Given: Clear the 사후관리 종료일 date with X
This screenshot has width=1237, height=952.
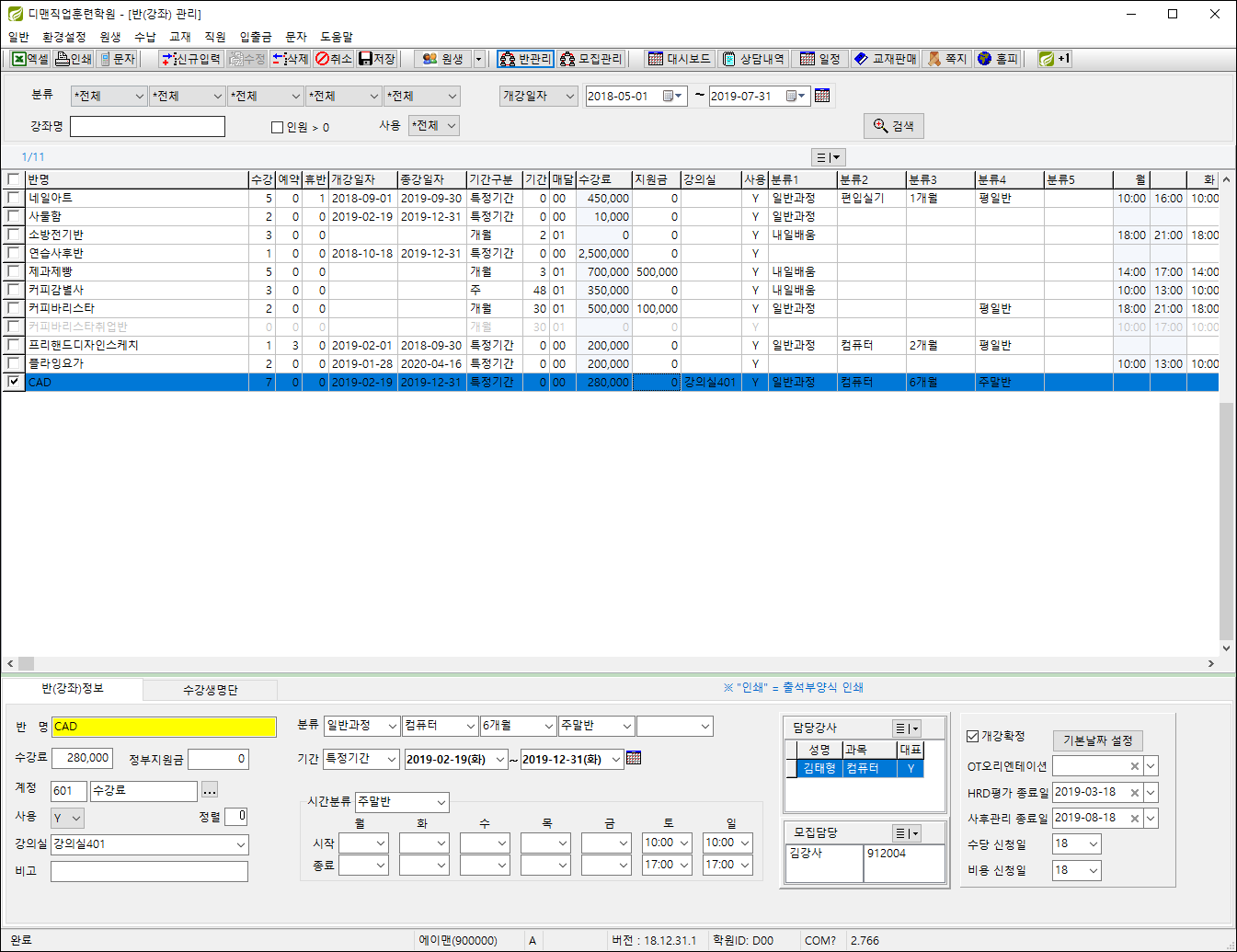Looking at the screenshot, I should pyautogui.click(x=1134, y=818).
